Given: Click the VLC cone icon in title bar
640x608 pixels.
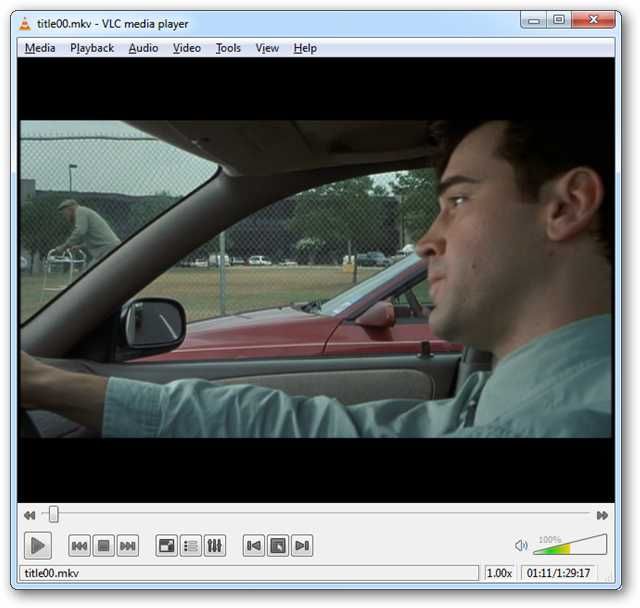Looking at the screenshot, I should point(25,24).
